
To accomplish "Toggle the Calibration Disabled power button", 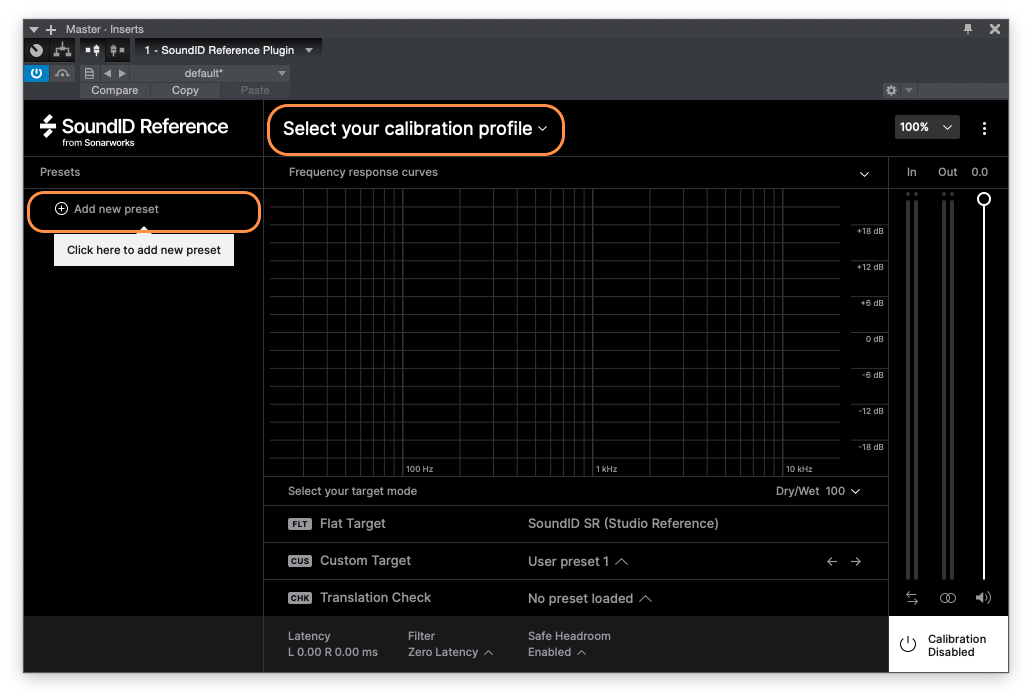I will pos(908,645).
